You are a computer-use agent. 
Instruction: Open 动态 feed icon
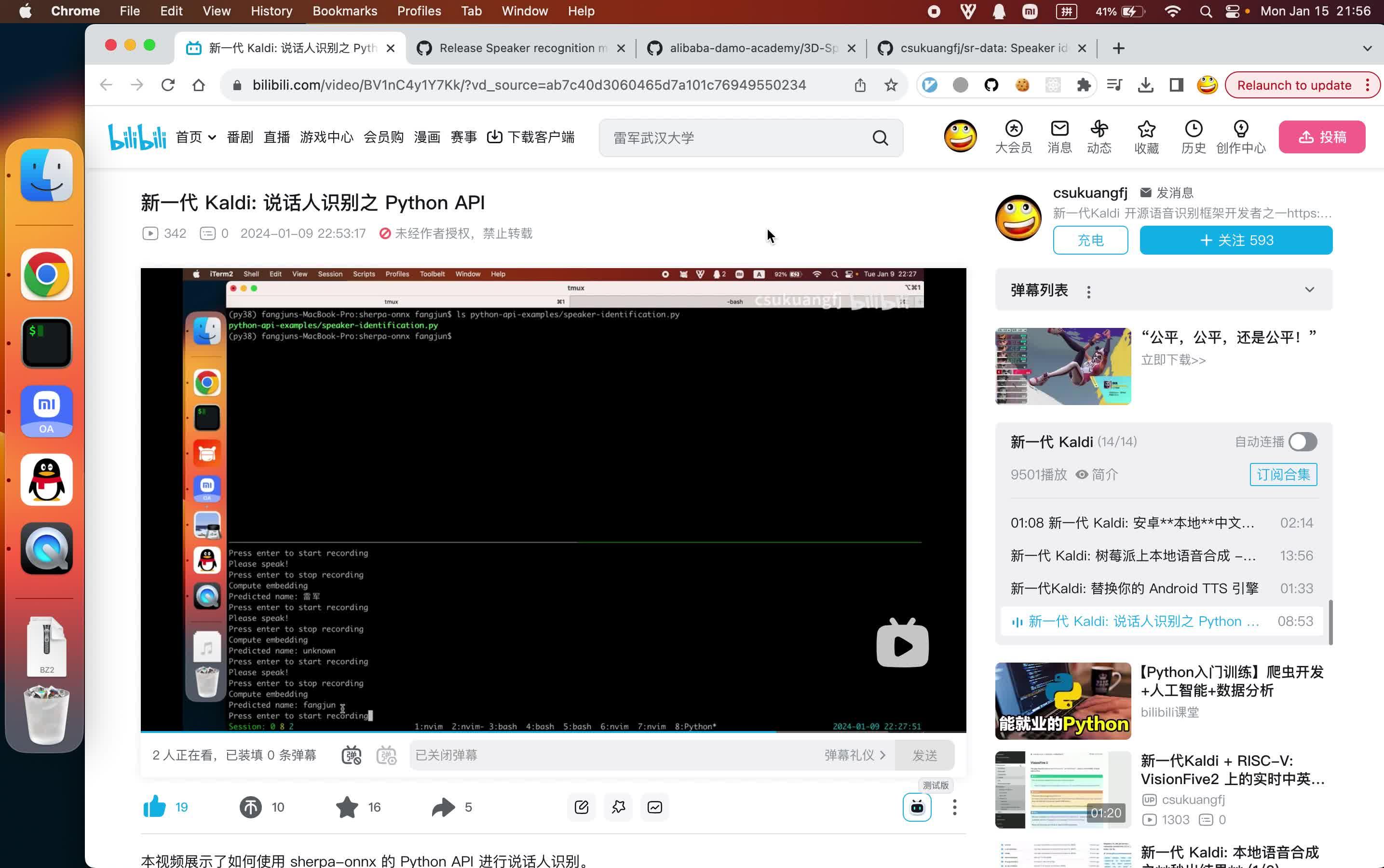click(1099, 137)
